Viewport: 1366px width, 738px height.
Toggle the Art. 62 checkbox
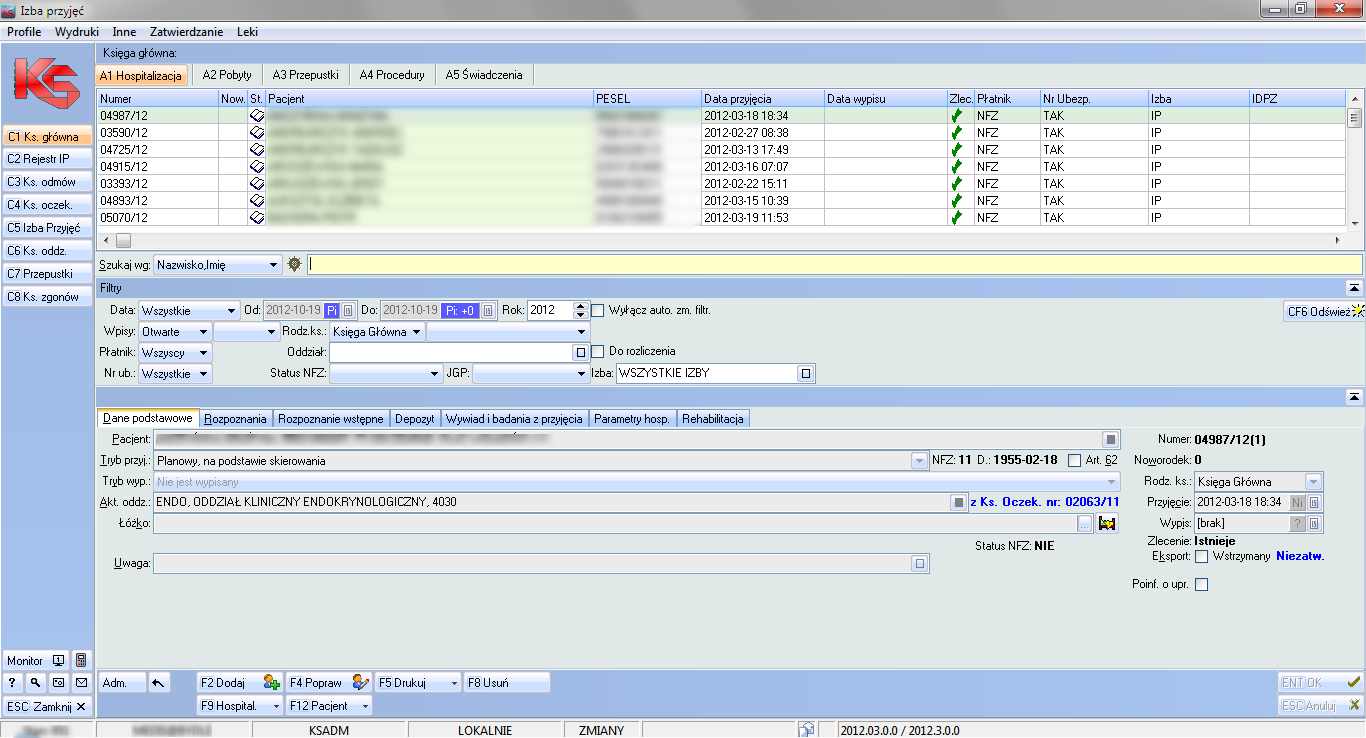pyautogui.click(x=1074, y=461)
